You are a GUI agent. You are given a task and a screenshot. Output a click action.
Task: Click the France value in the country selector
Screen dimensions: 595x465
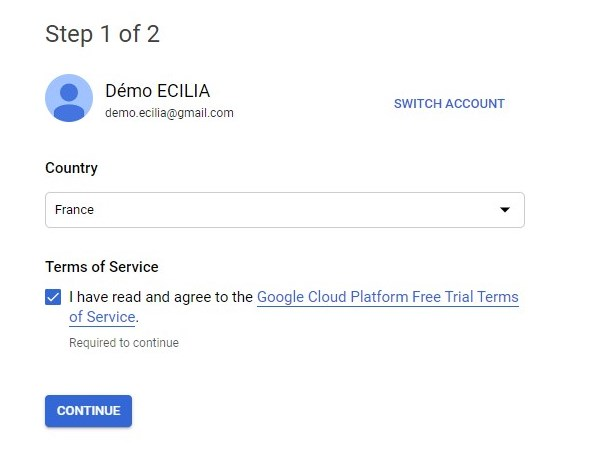[x=74, y=210]
